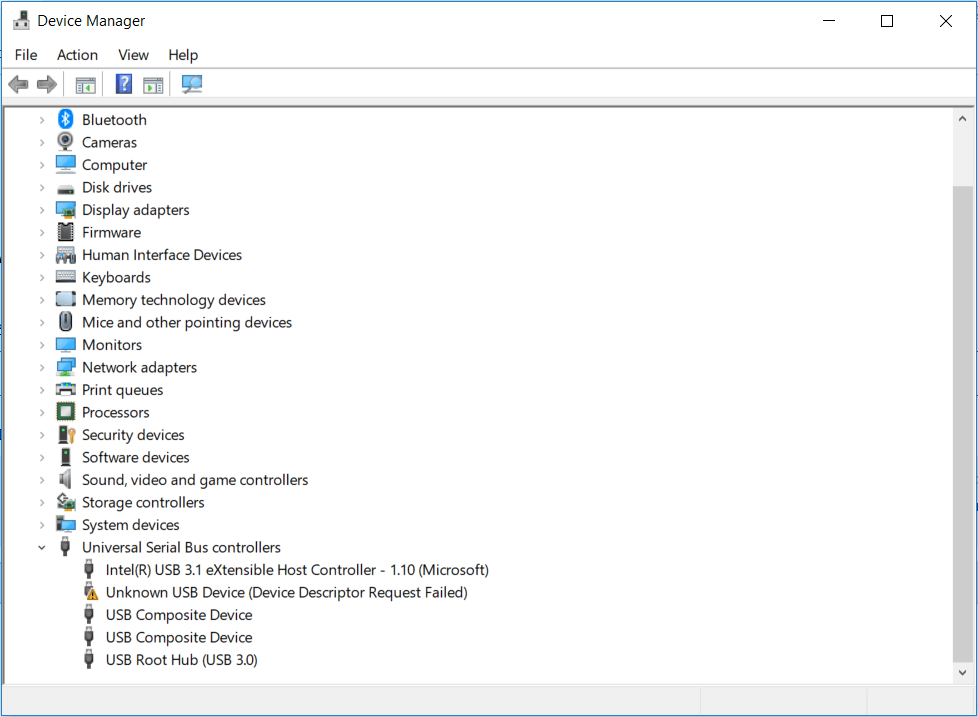Click the Back arrow toolbar icon
The image size is (978, 717).
click(19, 84)
